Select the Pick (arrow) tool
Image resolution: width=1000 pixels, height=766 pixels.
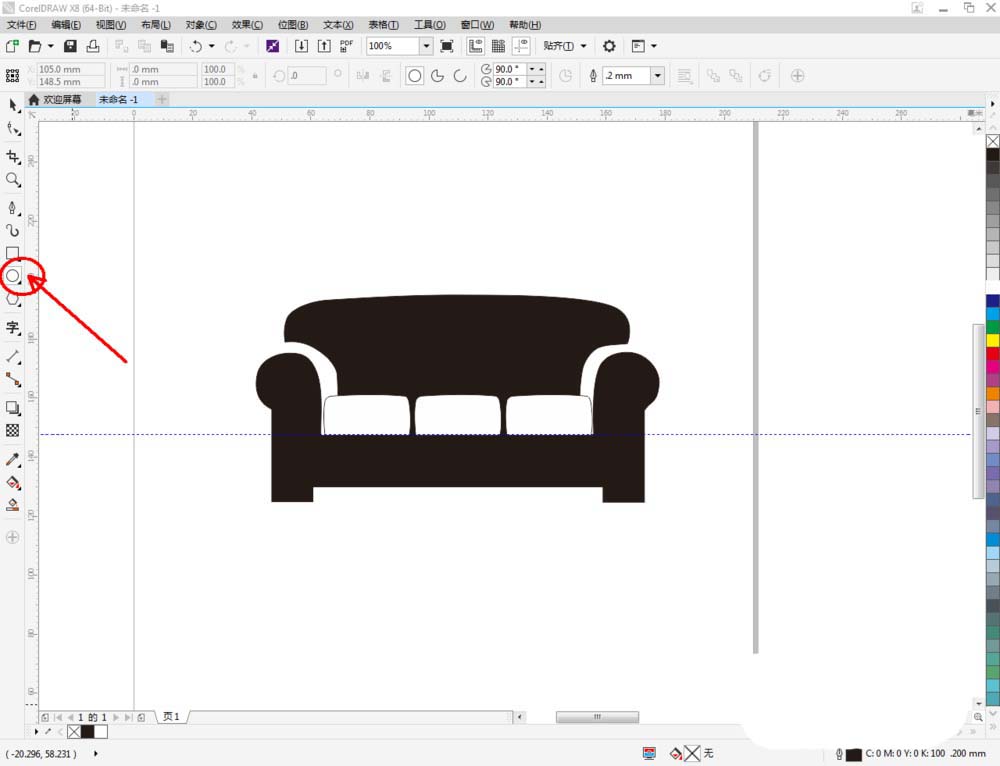(13, 105)
